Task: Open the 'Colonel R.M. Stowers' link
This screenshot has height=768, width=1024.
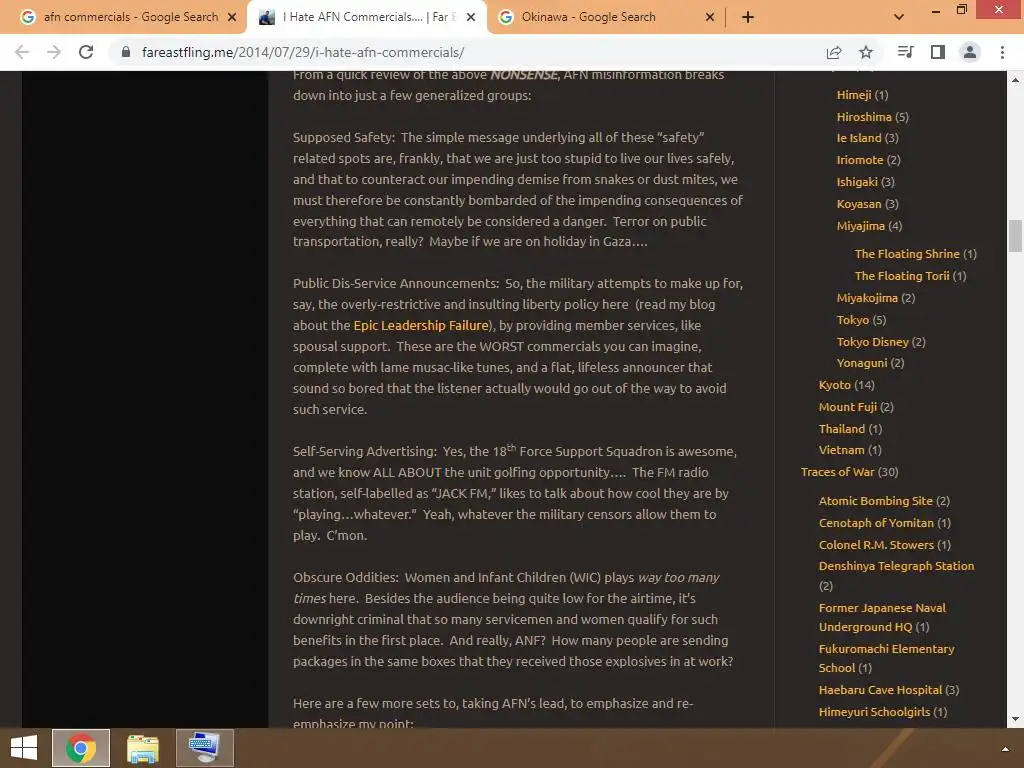Action: click(x=876, y=545)
